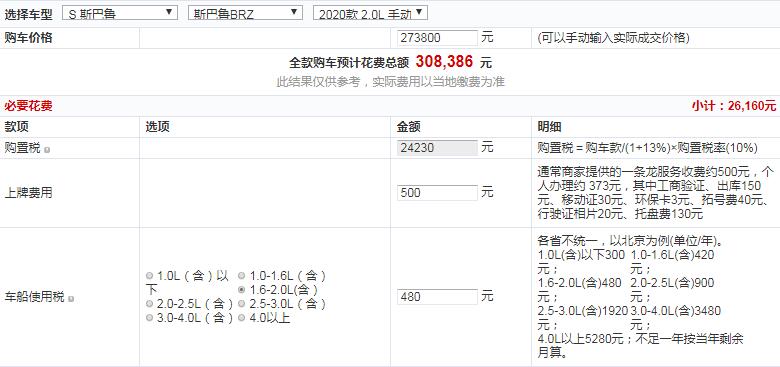Click the 购车价格 row label
Screen dimensions: 780x367
click(28, 38)
